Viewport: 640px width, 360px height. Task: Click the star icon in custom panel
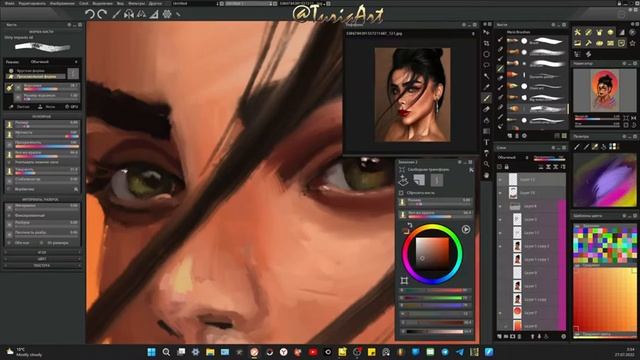click(633, 43)
